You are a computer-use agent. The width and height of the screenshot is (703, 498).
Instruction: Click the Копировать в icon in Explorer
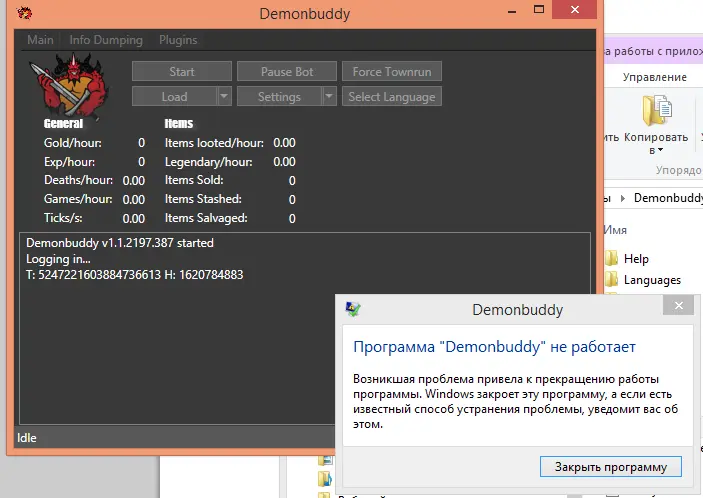tap(656, 110)
